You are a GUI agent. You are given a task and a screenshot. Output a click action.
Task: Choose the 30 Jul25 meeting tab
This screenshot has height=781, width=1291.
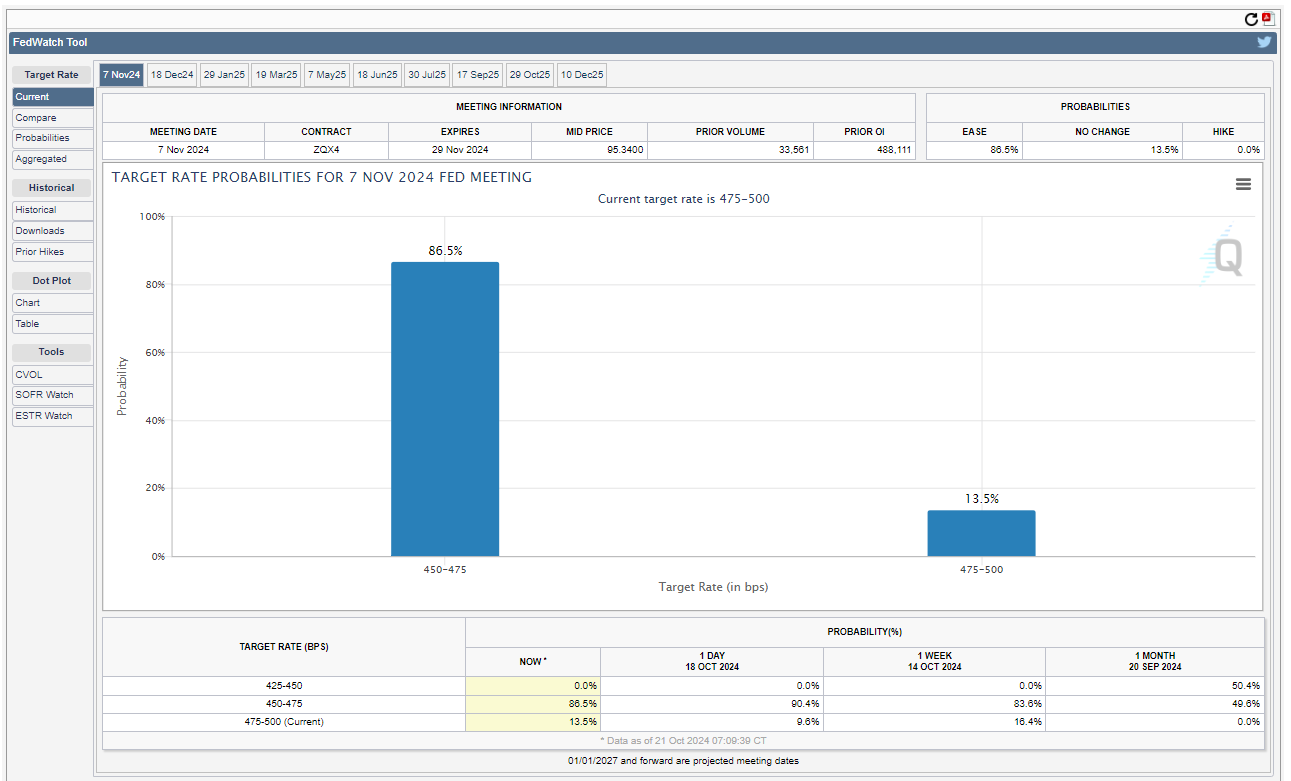point(426,75)
